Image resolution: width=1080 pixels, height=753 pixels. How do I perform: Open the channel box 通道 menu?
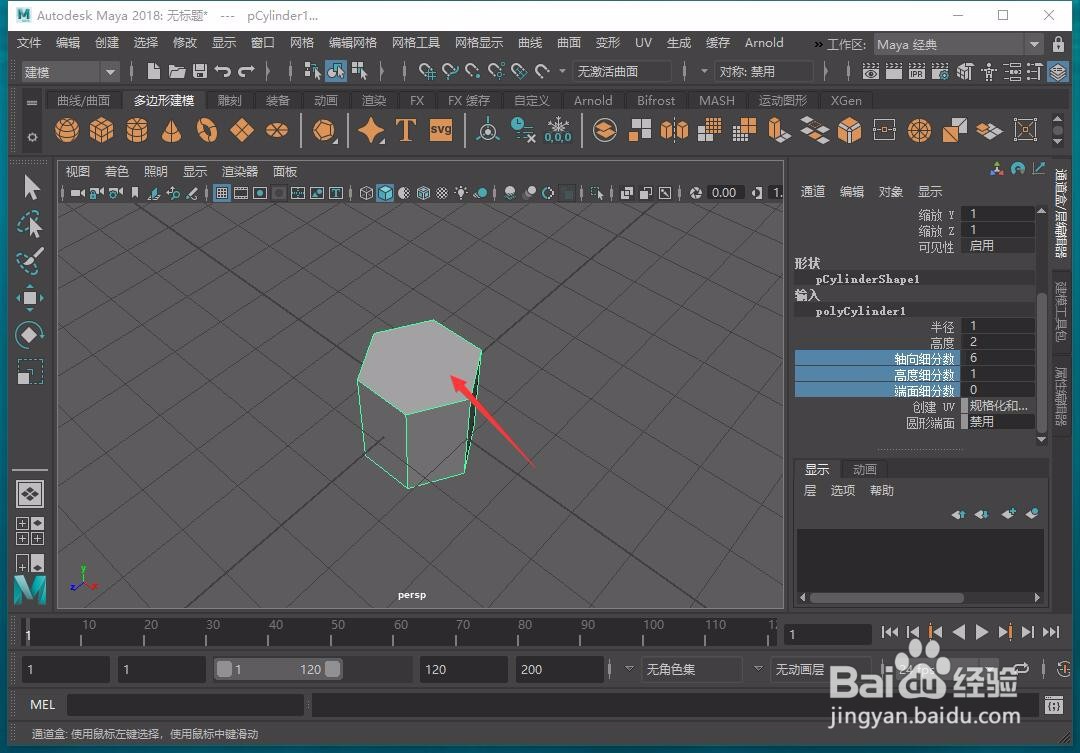813,192
